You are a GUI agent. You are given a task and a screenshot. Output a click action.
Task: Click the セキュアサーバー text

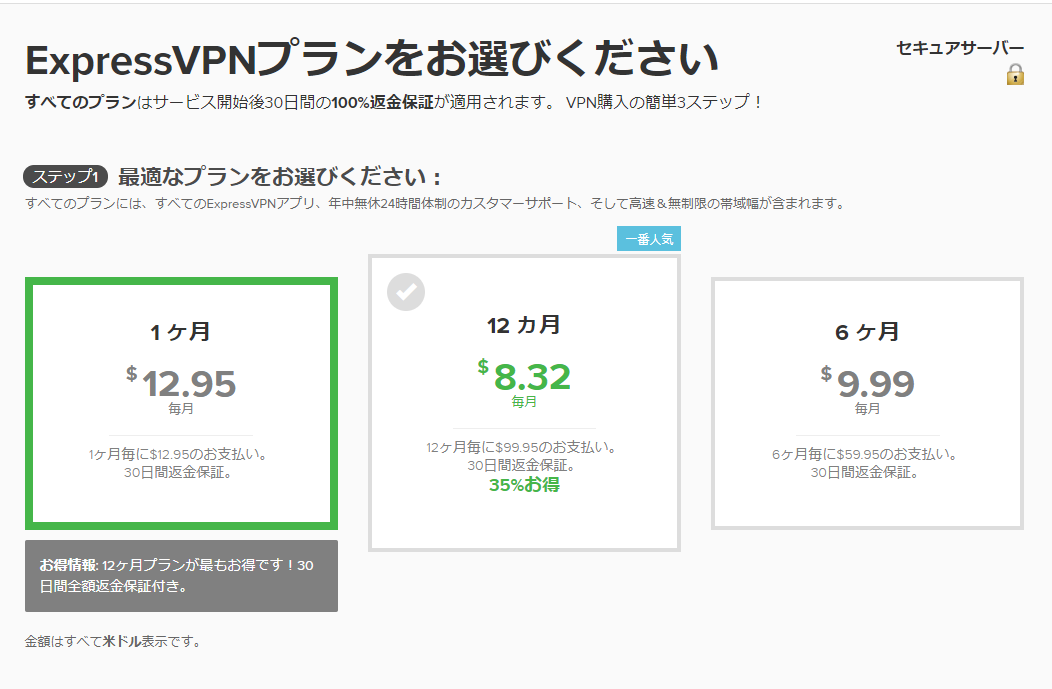959,48
